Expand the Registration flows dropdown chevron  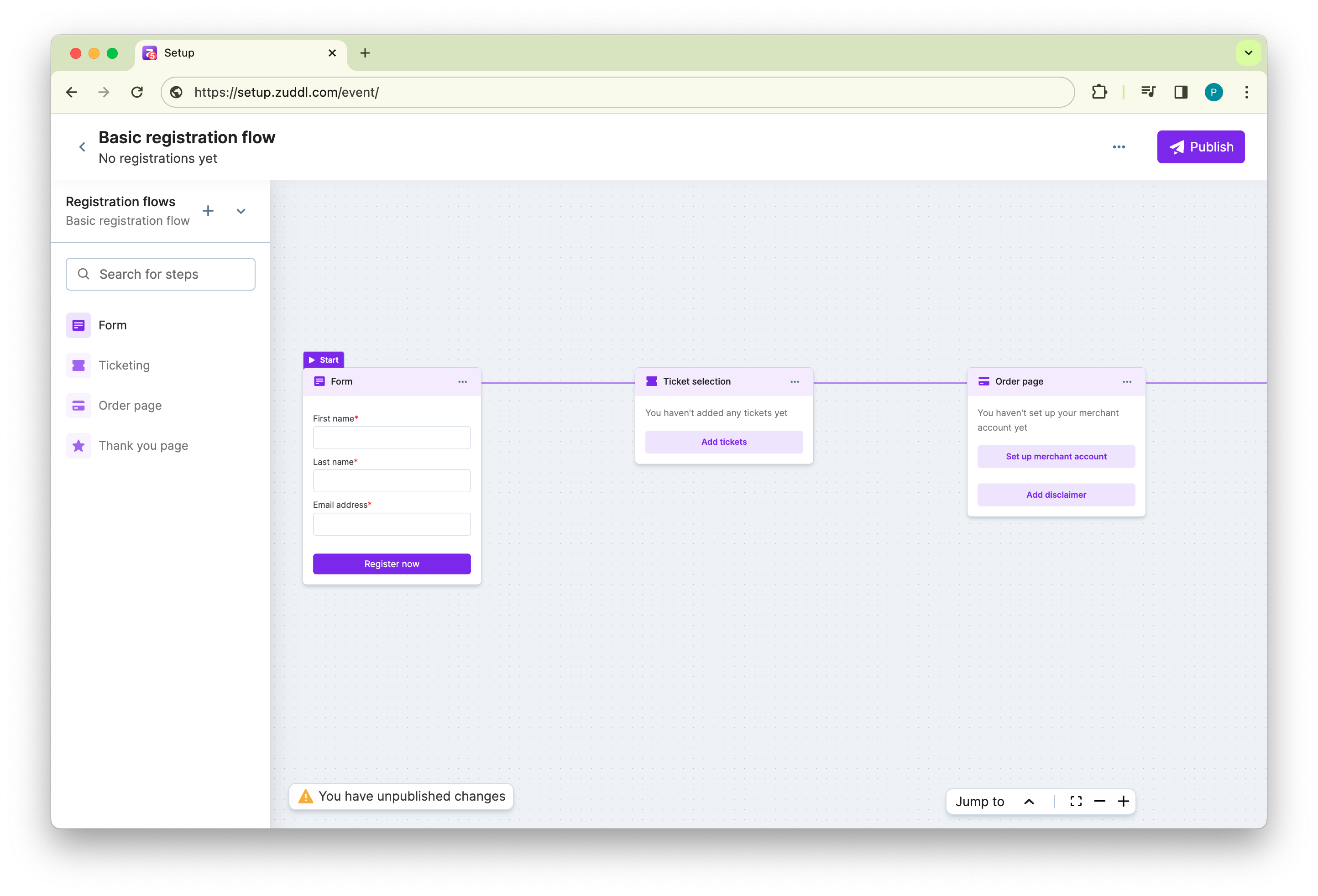(241, 211)
